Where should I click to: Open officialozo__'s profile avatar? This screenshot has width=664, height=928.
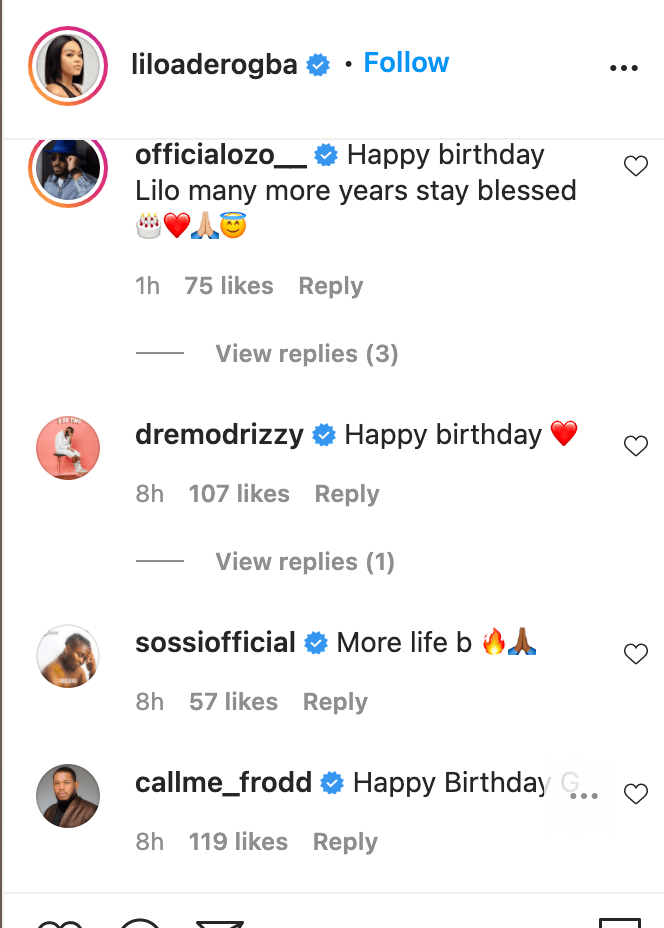tap(68, 168)
